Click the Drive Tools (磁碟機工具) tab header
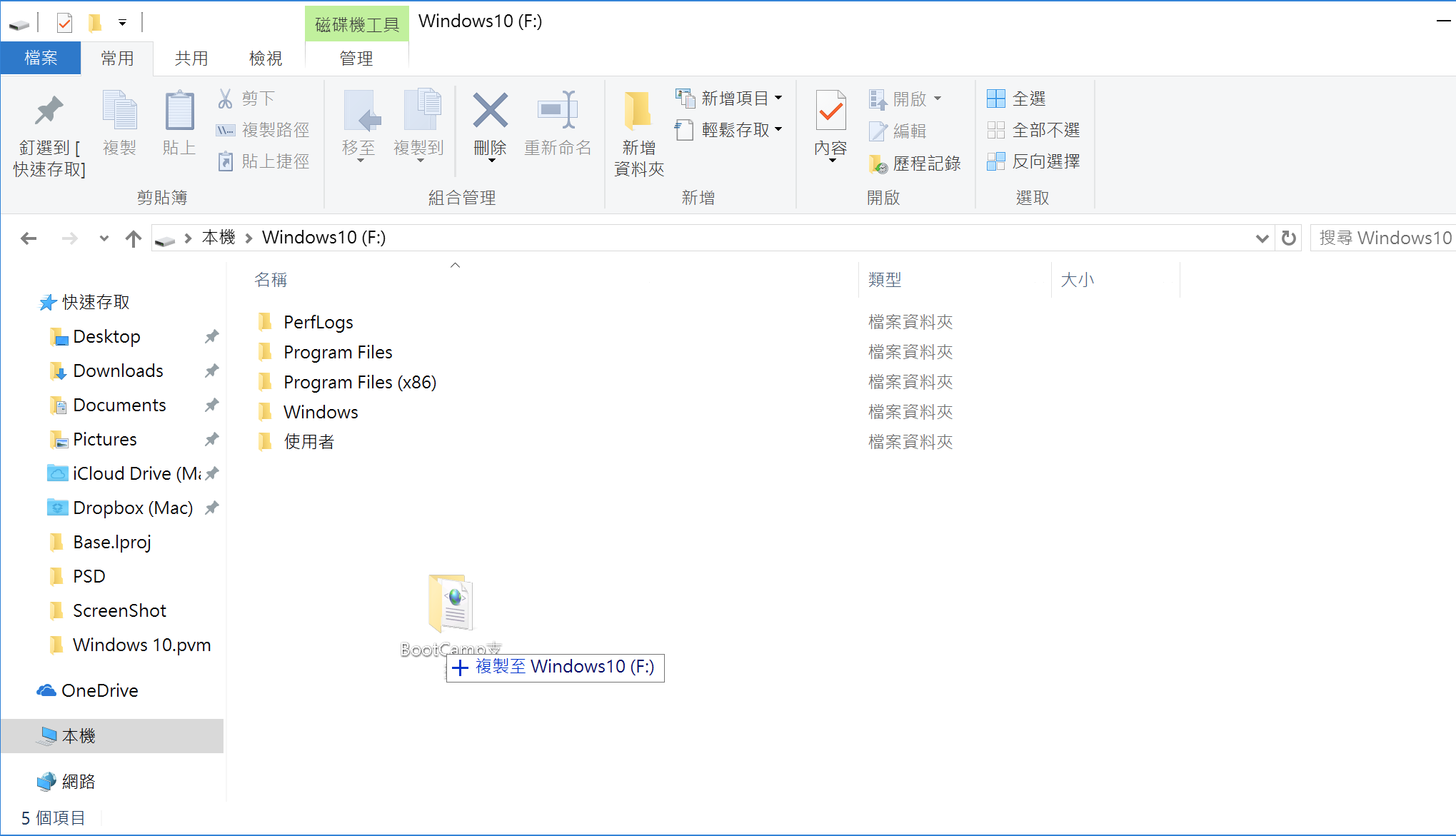Screen dimensions: 1456x836 [356, 24]
